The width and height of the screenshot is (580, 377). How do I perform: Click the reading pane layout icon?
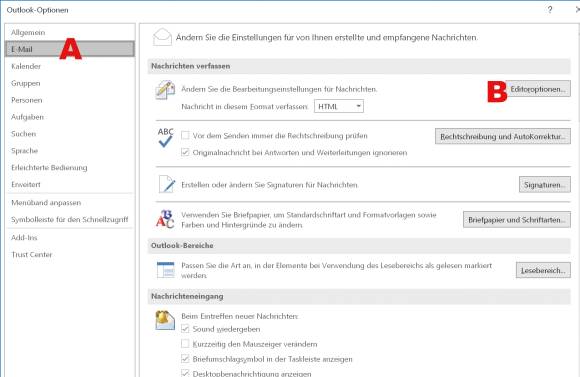165,270
